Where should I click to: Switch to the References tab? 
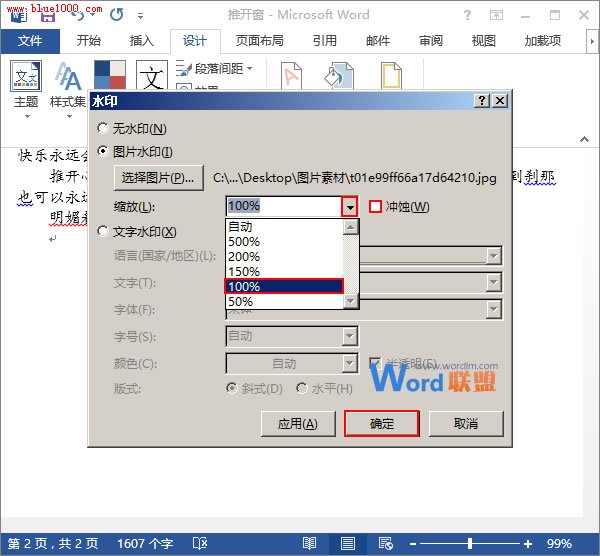point(324,41)
